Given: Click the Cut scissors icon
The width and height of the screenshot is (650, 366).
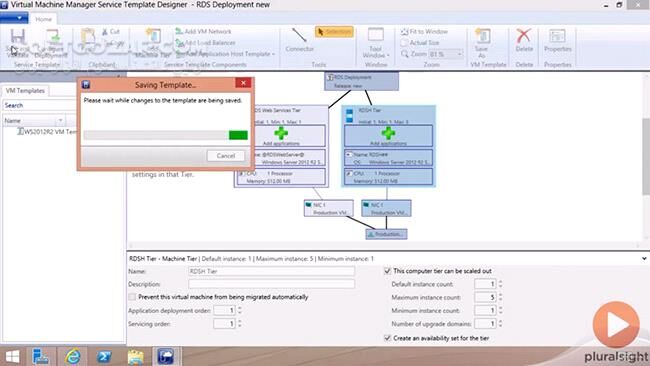Looking at the screenshot, I should pos(105,32).
